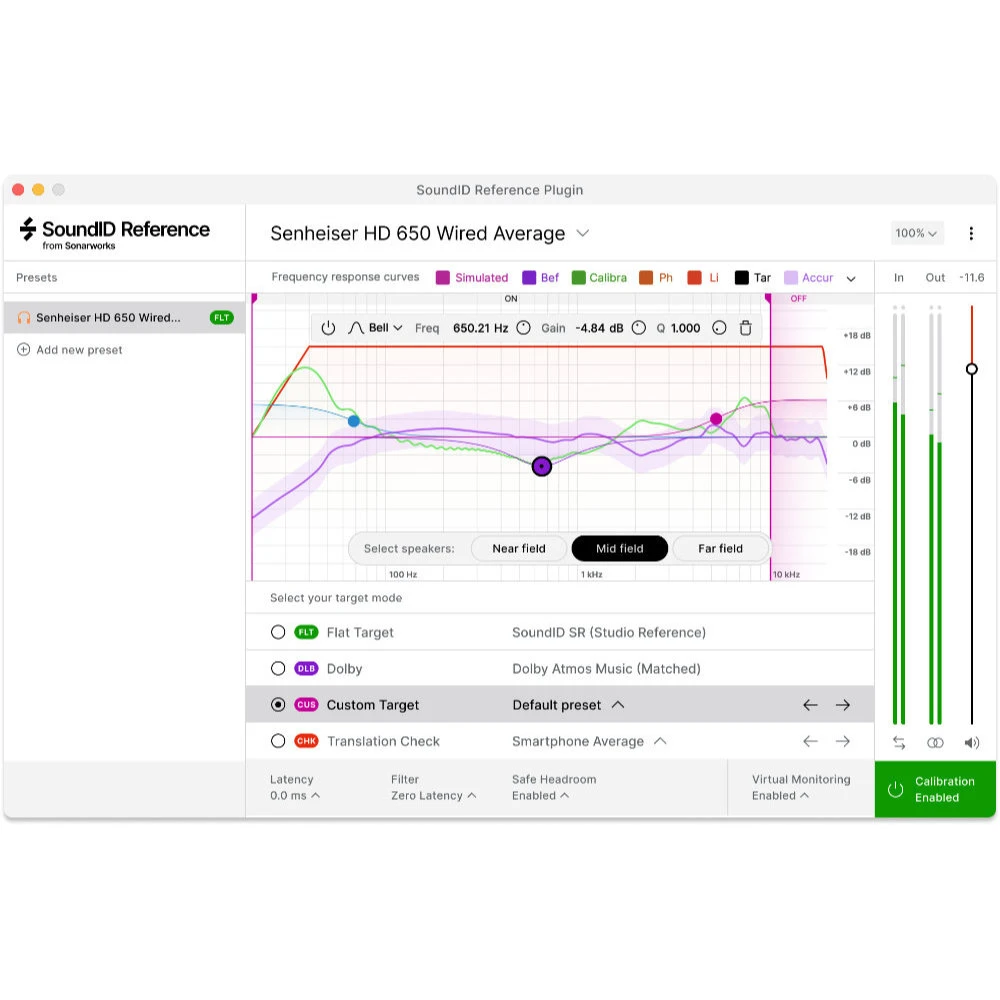Open the Bell filter type dropdown

click(x=376, y=328)
